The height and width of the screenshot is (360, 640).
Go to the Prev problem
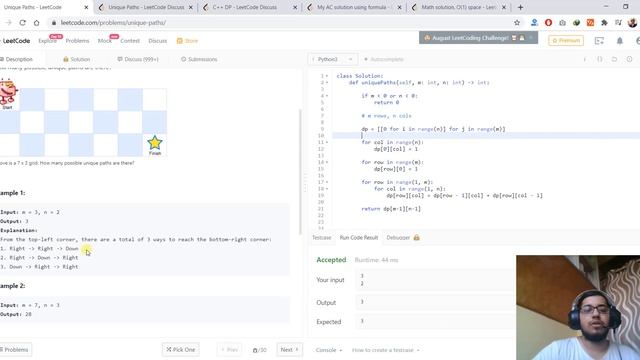tap(229, 350)
